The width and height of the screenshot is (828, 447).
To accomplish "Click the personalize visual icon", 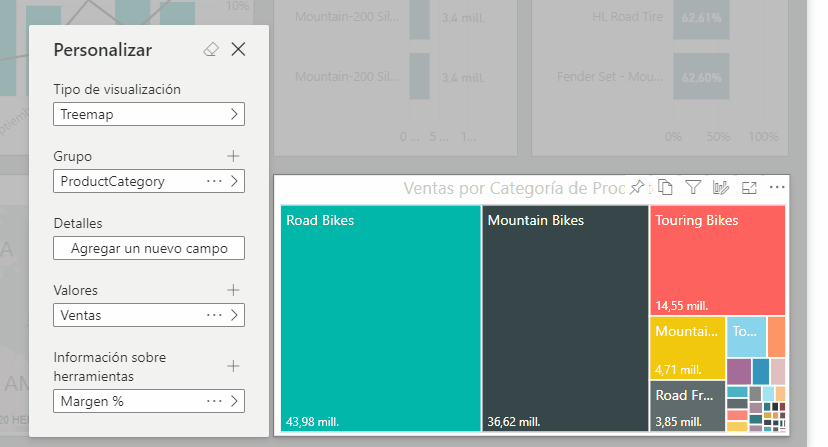I will pyautogui.click(x=721, y=187).
